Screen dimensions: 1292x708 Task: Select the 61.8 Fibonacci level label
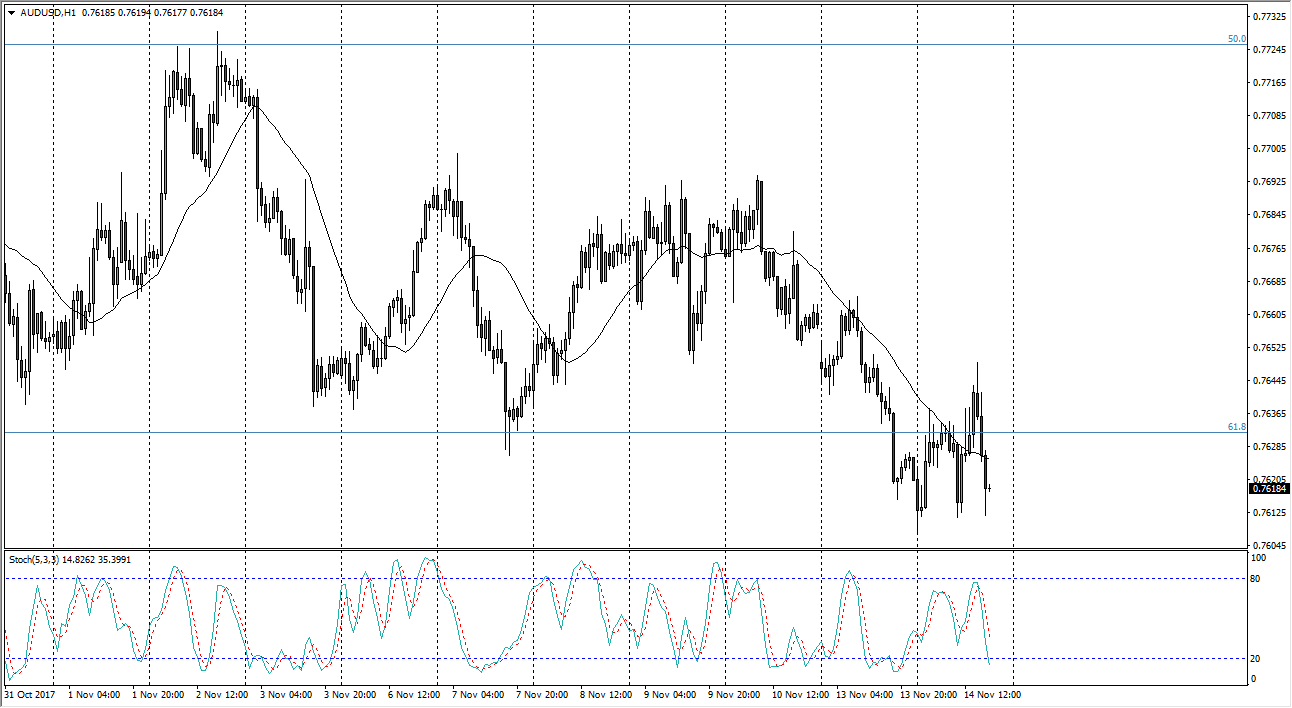[x=1237, y=427]
